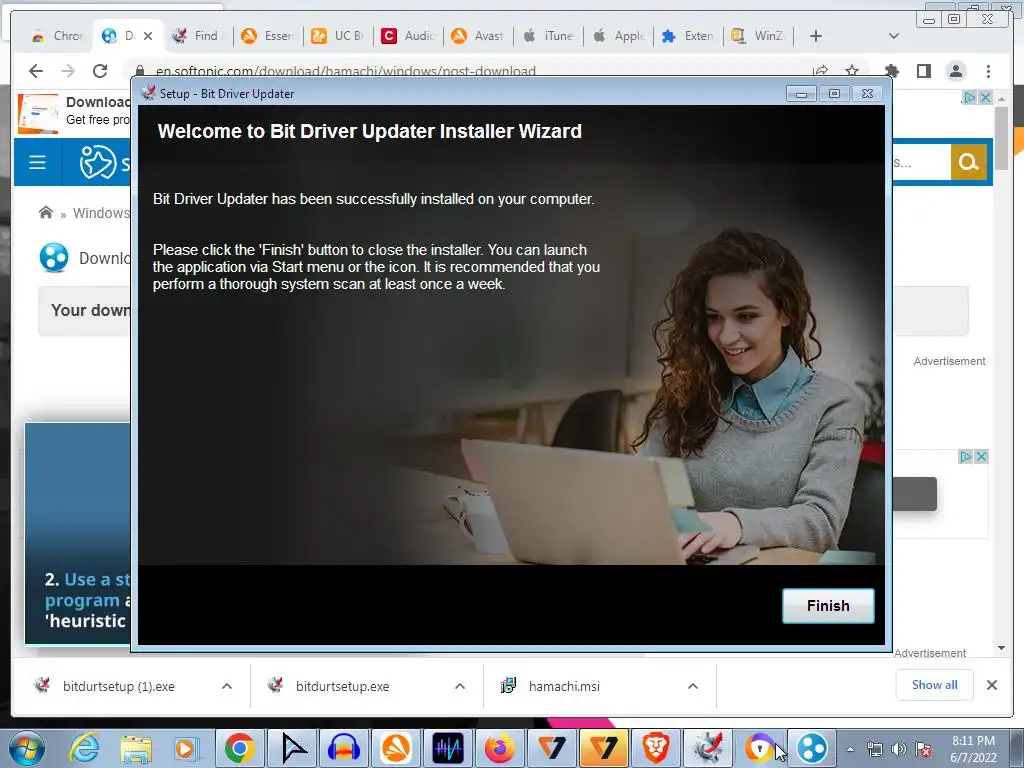Open Softonic hamburger menu

(37, 162)
